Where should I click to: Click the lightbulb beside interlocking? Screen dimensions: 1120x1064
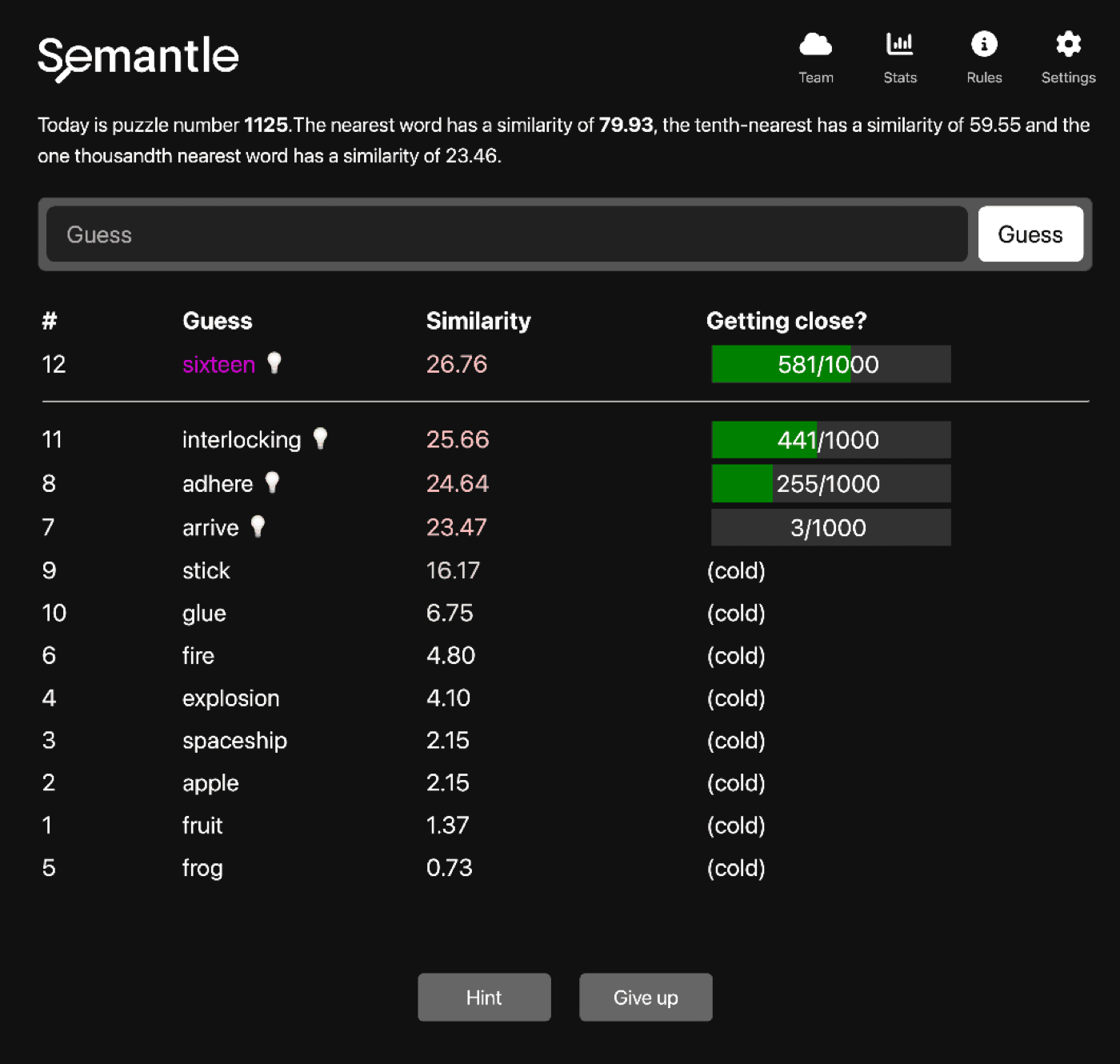point(320,438)
